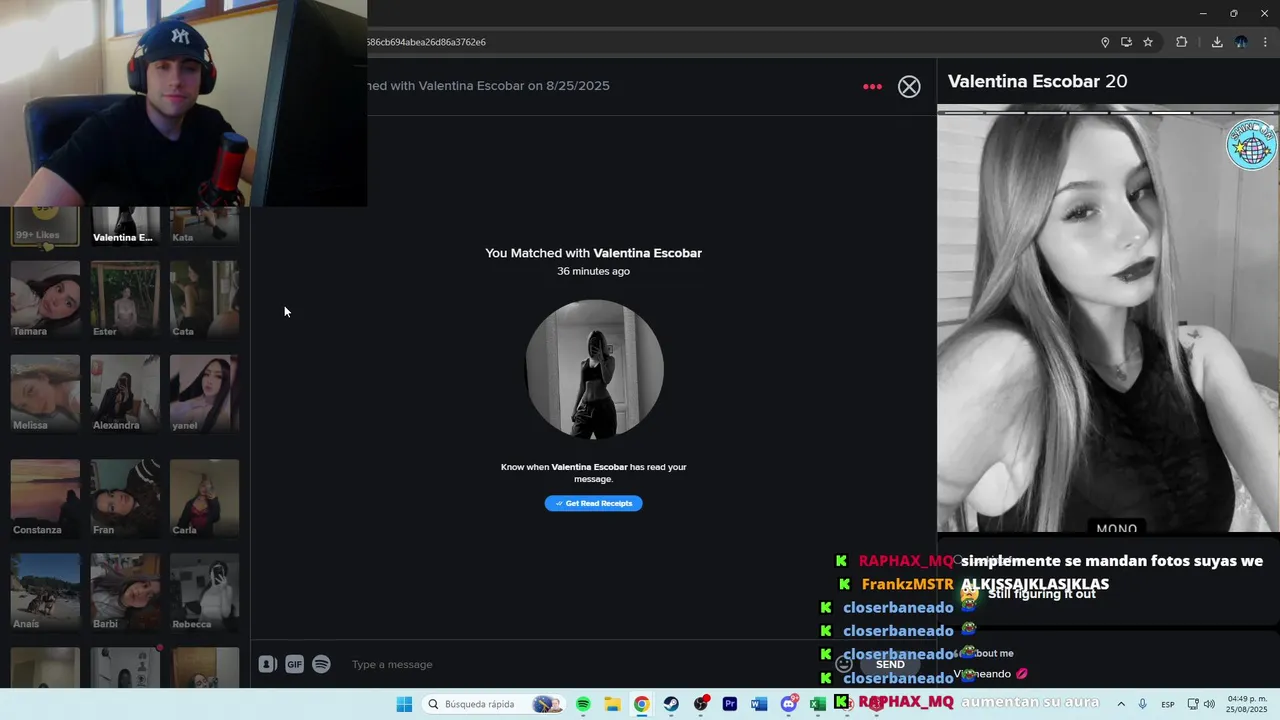Screen dimensions: 1280x720
Task: Open the Chrome extensions puzzle icon
Action: 1181,42
